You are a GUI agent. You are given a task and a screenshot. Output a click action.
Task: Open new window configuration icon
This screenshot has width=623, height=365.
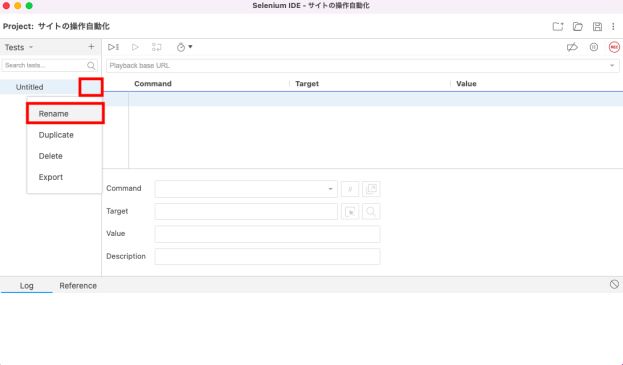tap(371, 189)
